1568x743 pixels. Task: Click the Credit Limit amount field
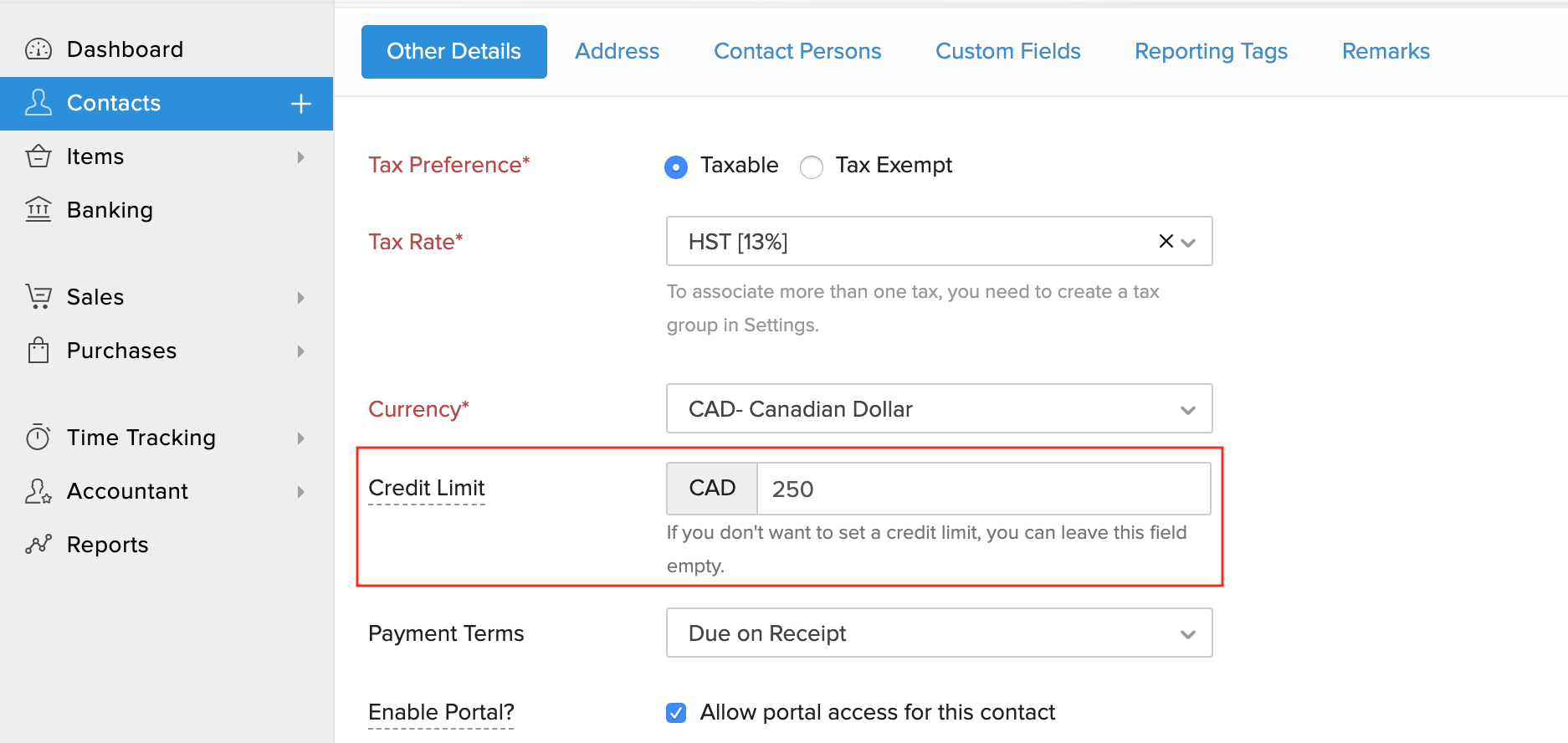coord(979,489)
